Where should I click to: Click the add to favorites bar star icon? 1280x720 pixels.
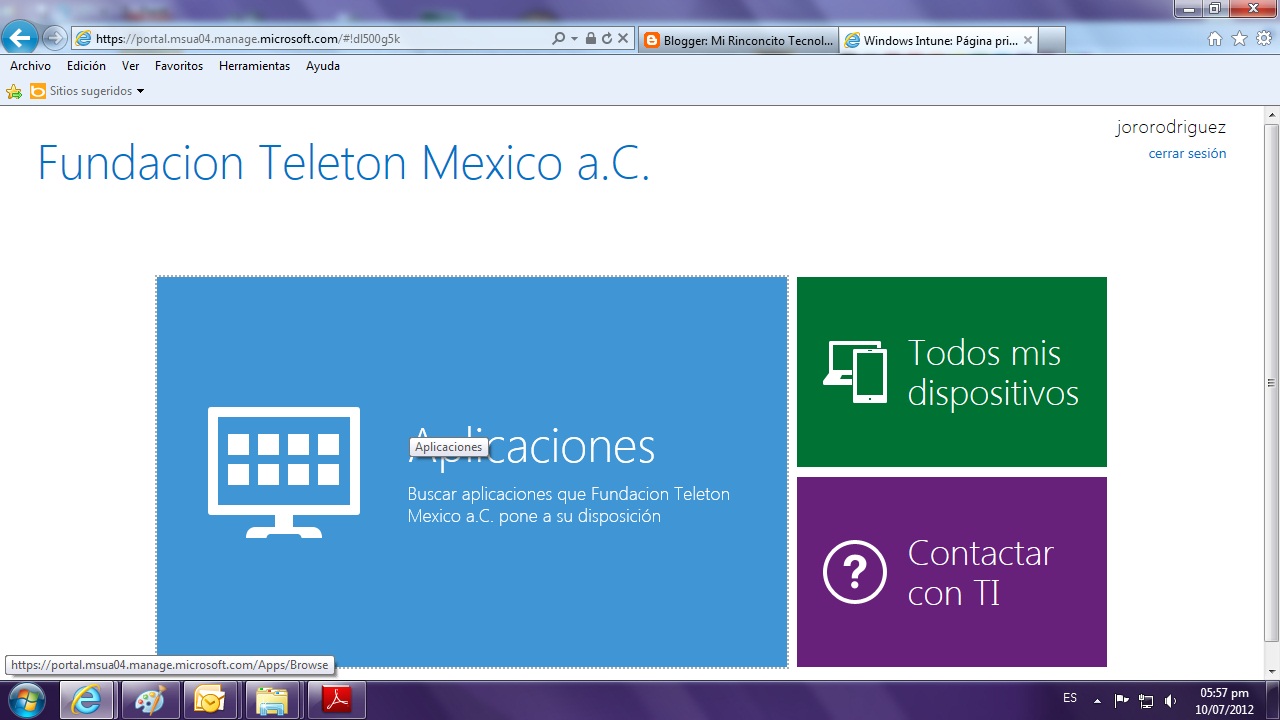(14, 91)
